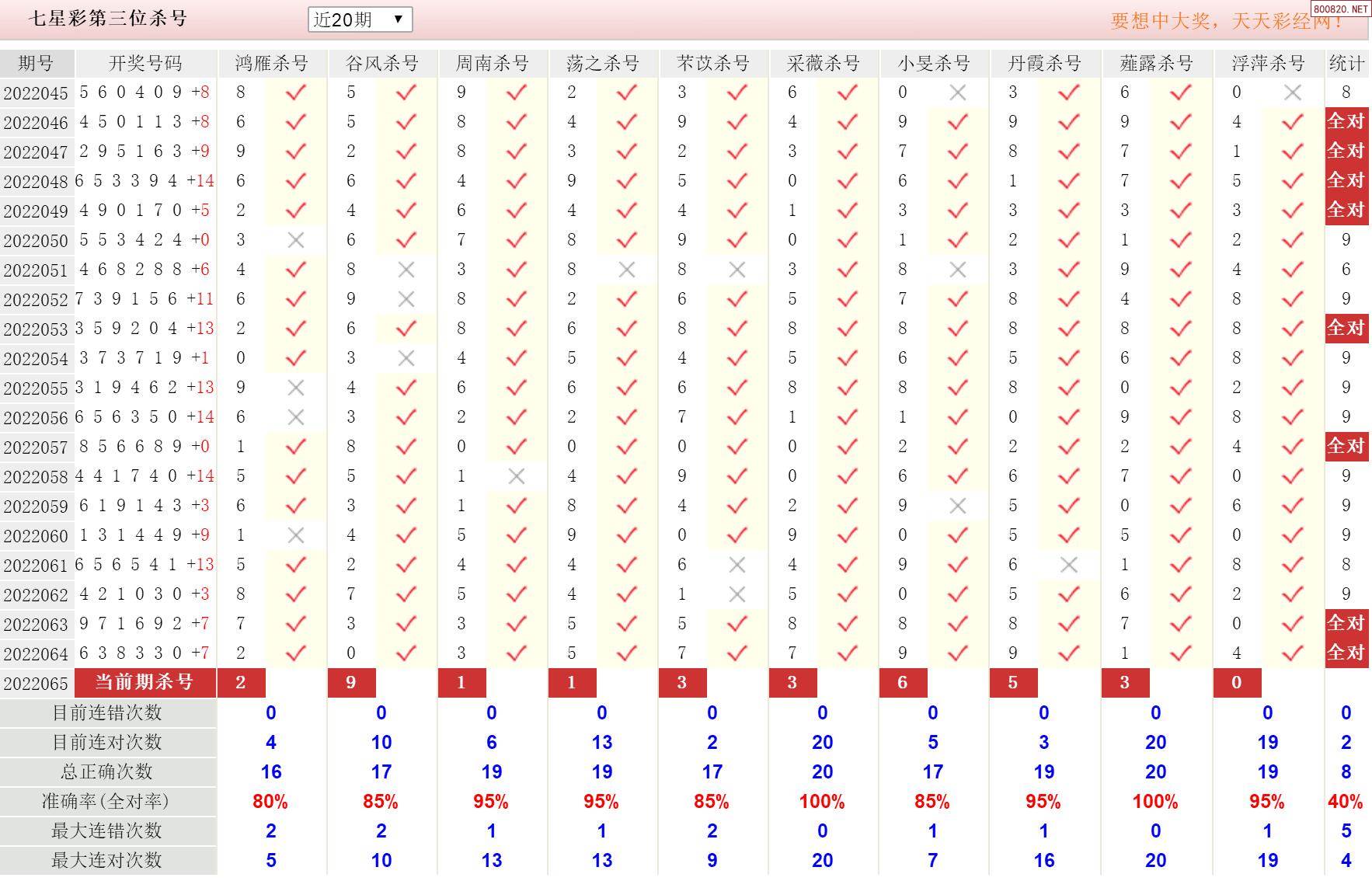Viewport: 1372px width, 881px height.
Task: Click the gray cross in 鸿雁杀号 for 2022055
Action: pos(295,388)
